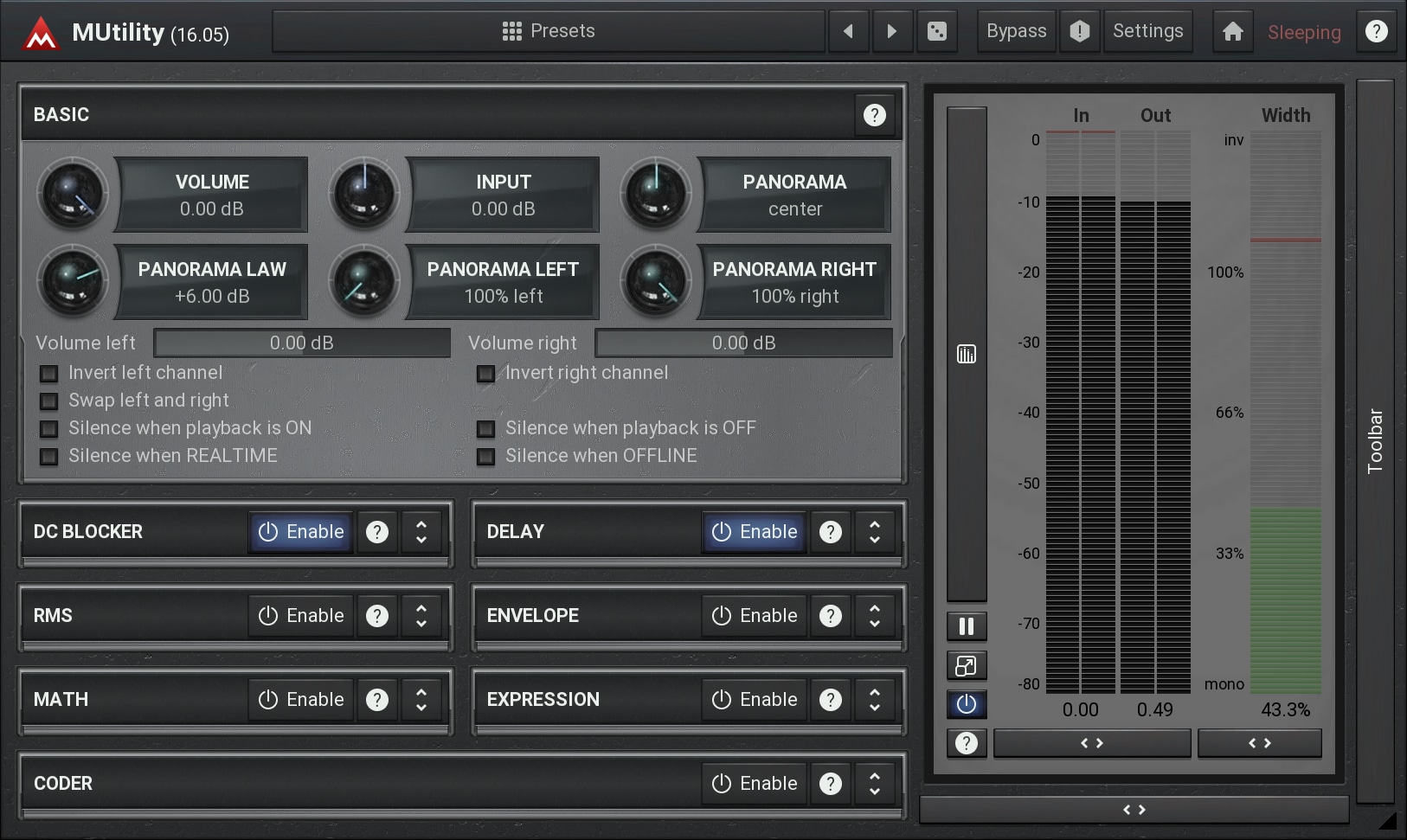1407x840 pixels.
Task: Click the home icon in top bar
Action: [x=1233, y=32]
